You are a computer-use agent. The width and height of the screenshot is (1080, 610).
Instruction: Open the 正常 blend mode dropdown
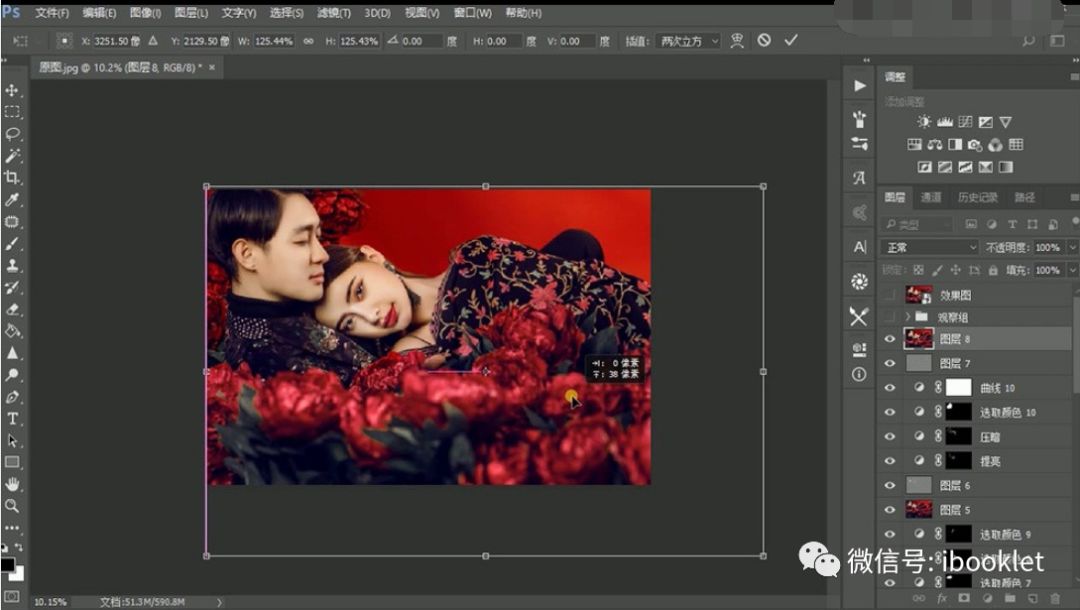click(930, 247)
